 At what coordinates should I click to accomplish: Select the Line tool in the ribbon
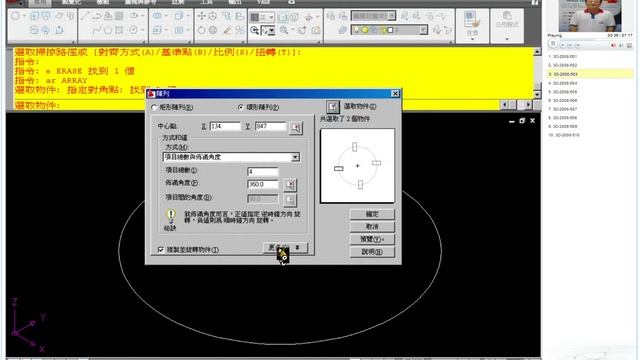tap(85, 16)
